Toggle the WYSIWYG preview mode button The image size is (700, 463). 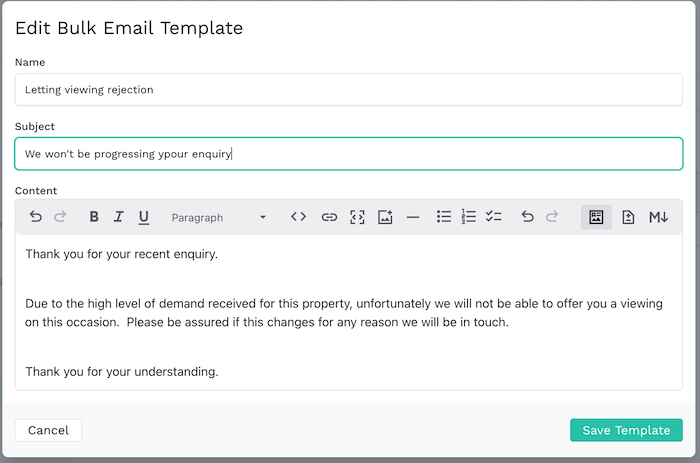pos(596,217)
